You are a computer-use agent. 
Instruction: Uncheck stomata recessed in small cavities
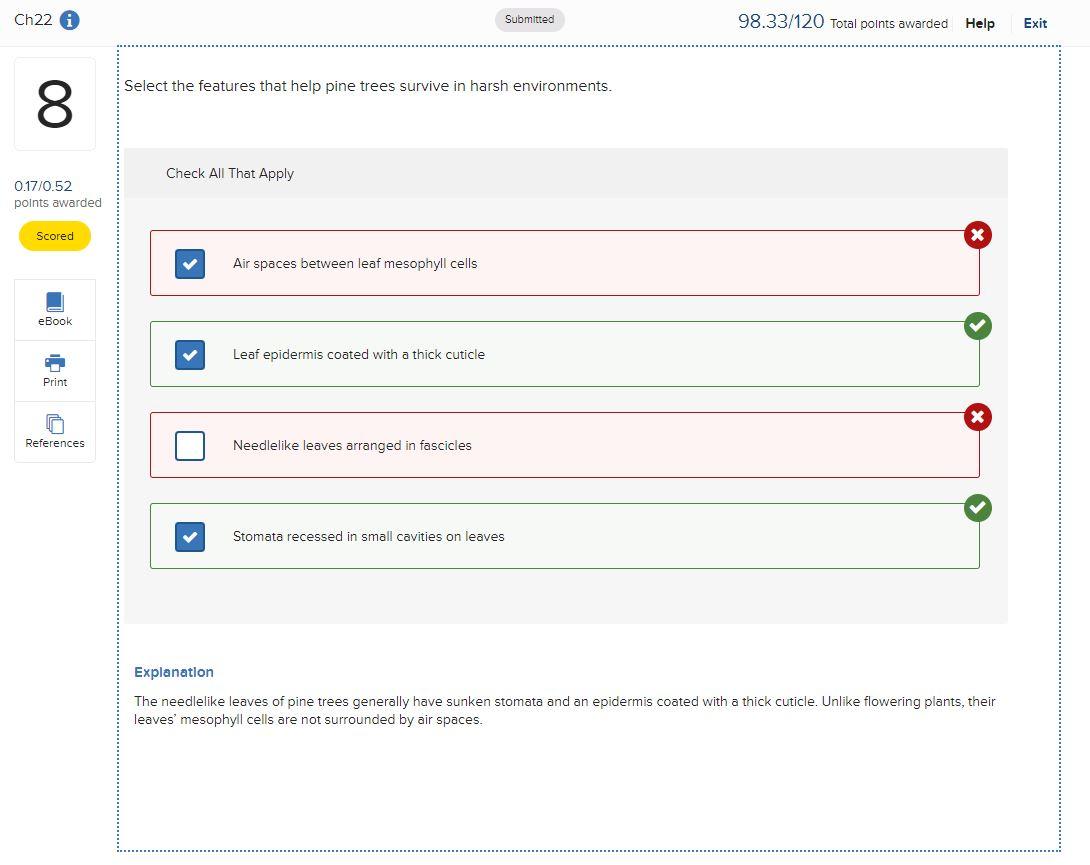pyautogui.click(x=189, y=537)
